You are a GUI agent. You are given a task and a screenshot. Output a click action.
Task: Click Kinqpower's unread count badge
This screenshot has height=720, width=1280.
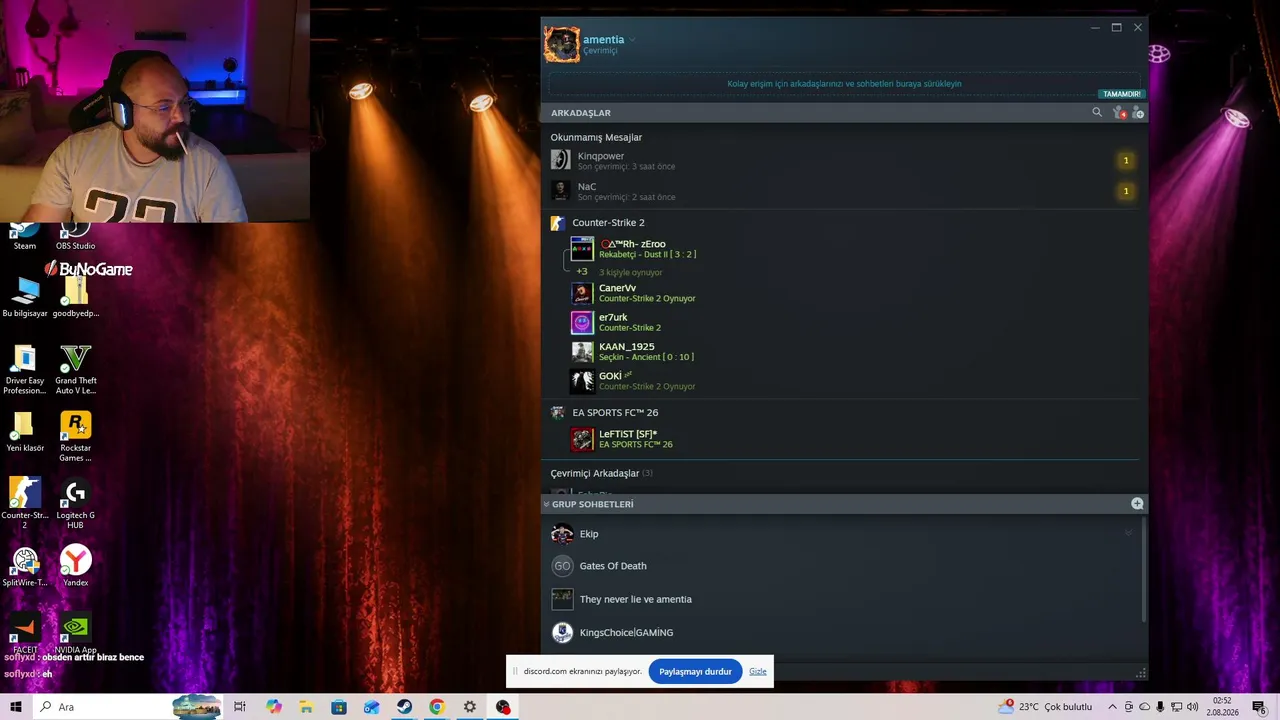coord(1126,160)
